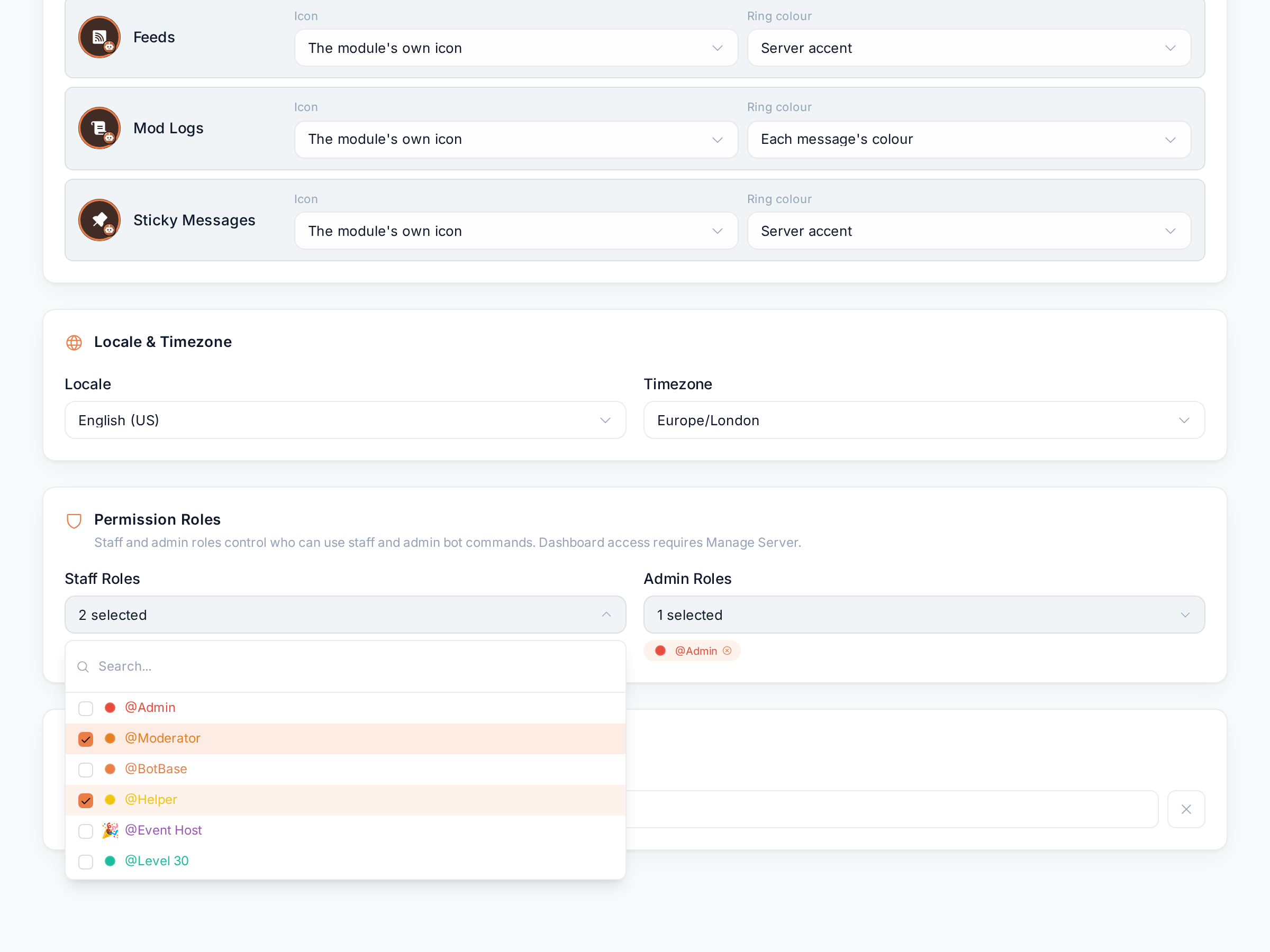The image size is (1270, 952).
Task: Check the @Event Host role checkbox
Action: [x=86, y=831]
